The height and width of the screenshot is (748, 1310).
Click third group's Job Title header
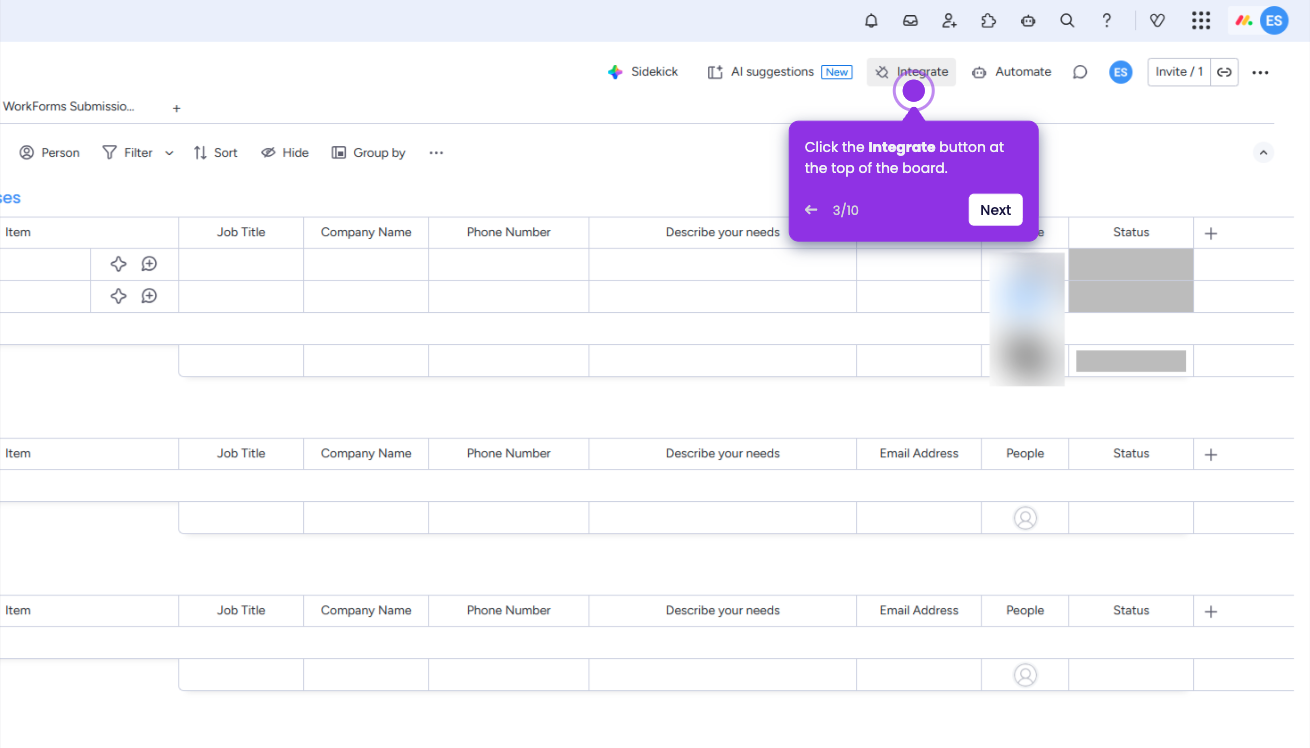coord(241,610)
